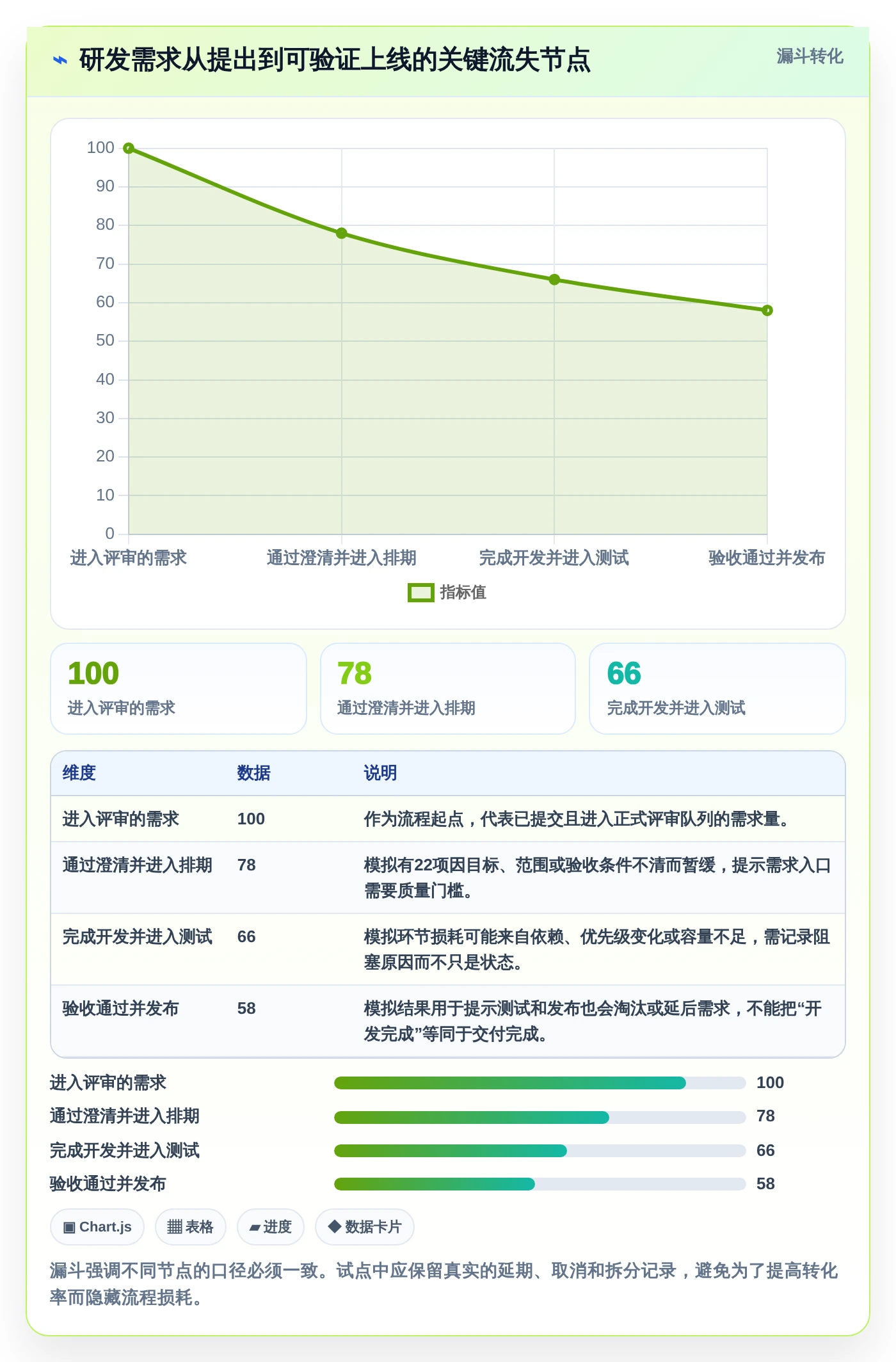
Task: Click the 通过澄清并进入排期 progress bar
Action: [540, 1118]
